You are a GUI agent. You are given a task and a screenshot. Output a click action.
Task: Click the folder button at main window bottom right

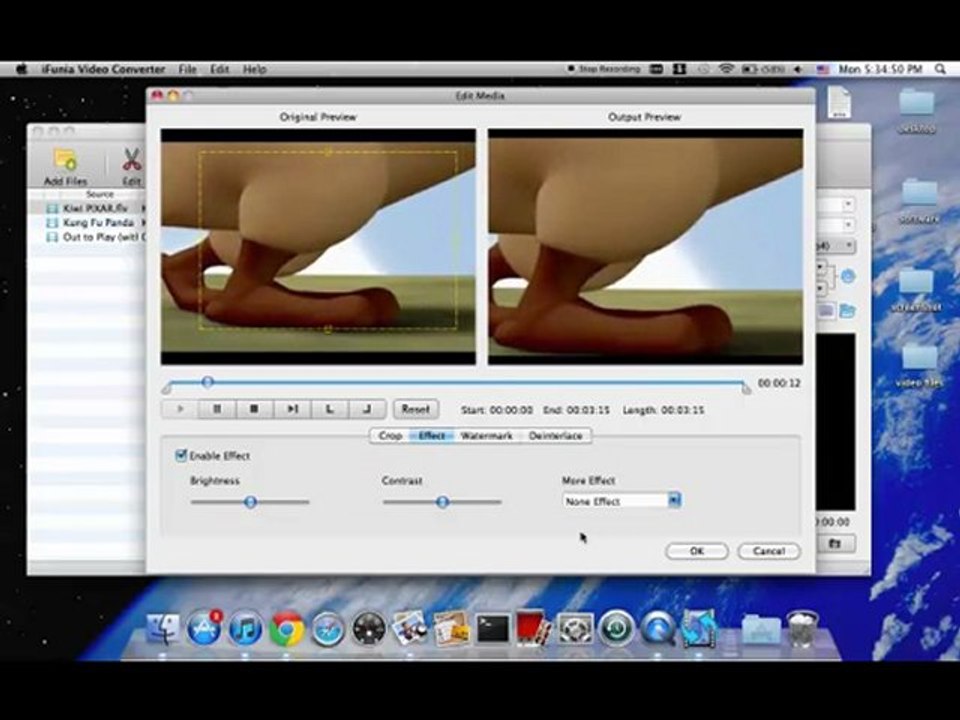click(x=835, y=543)
